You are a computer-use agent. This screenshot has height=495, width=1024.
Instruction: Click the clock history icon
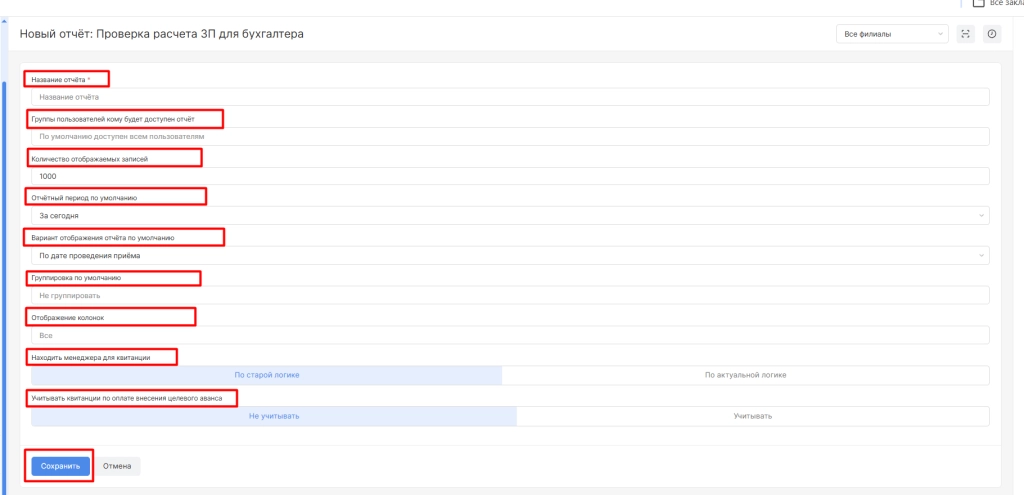coord(992,34)
